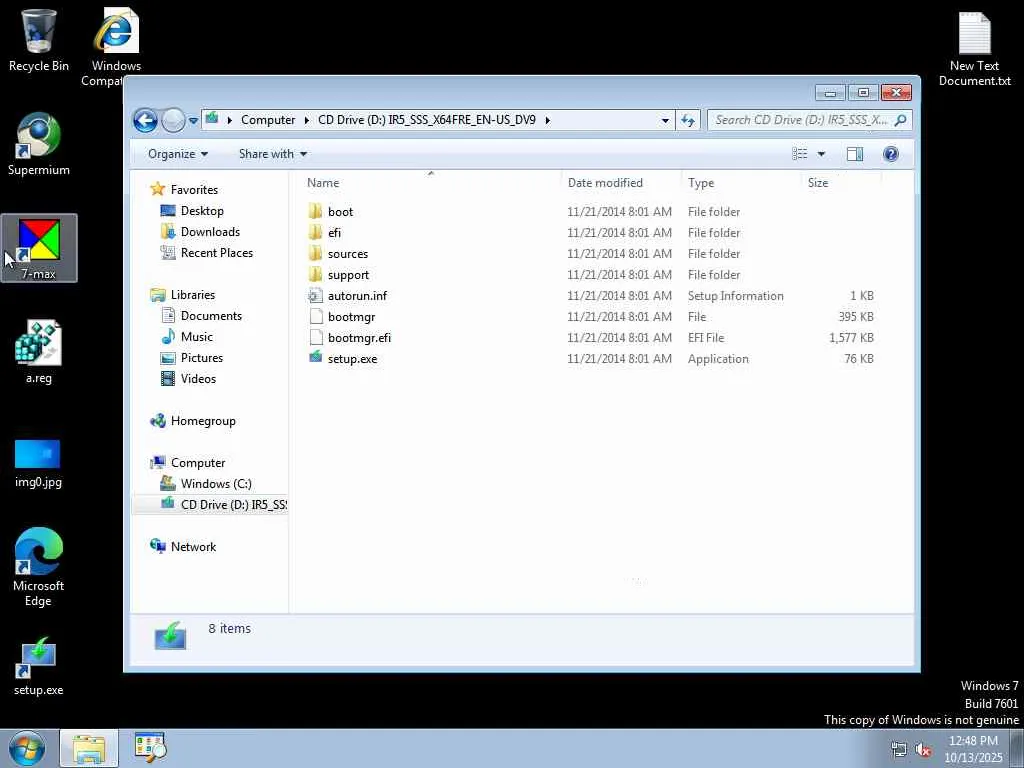Open the address bar history dropdown
The image size is (1024, 768).
(665, 120)
